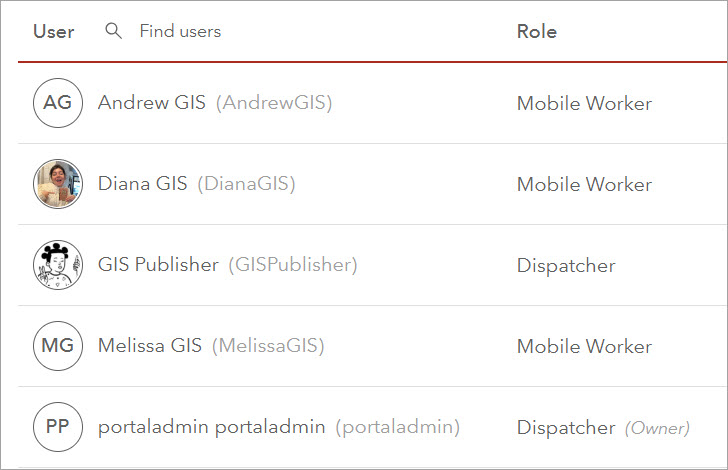Open GIS Publisher Dispatcher role
This screenshot has height=470, width=728.
(x=566, y=265)
